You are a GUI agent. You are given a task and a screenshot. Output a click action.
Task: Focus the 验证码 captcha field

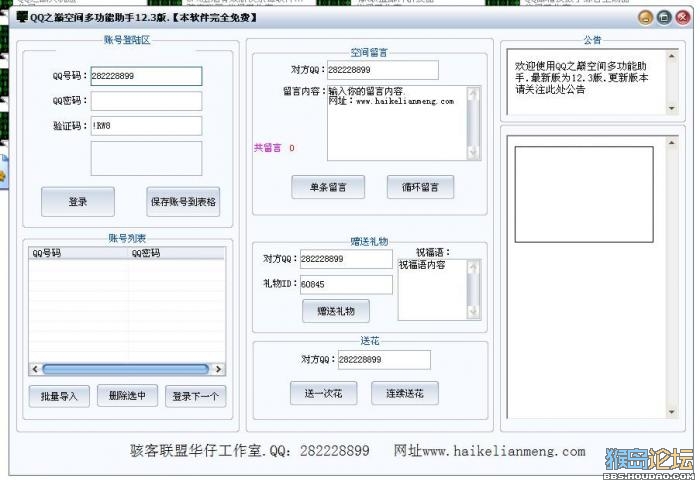(x=146, y=126)
